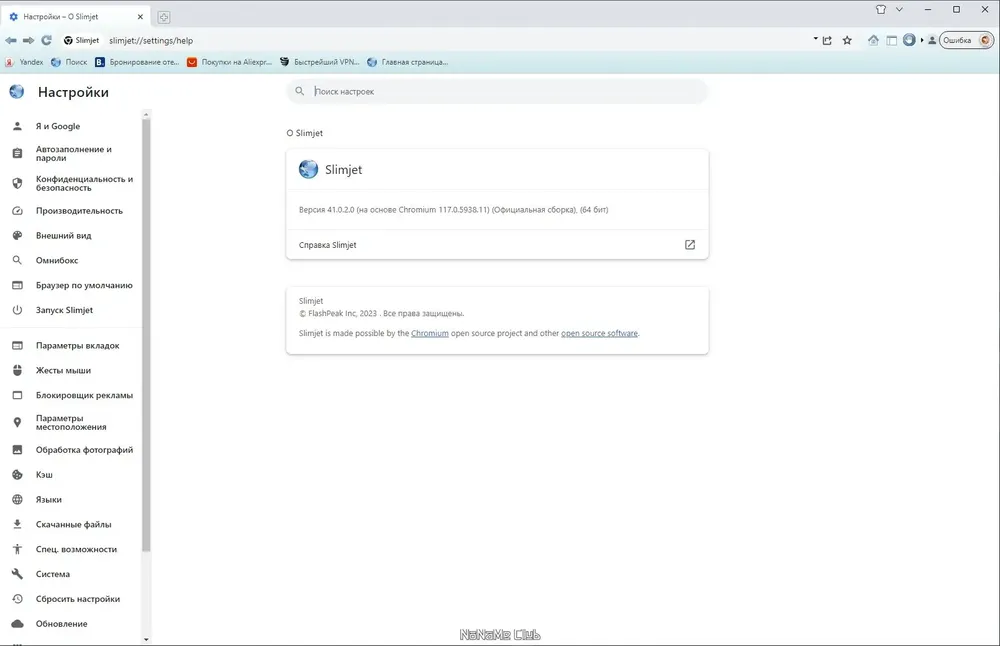1000x646 pixels.
Task: Select the Настройки – О Slimjet tab
Action: 75,17
